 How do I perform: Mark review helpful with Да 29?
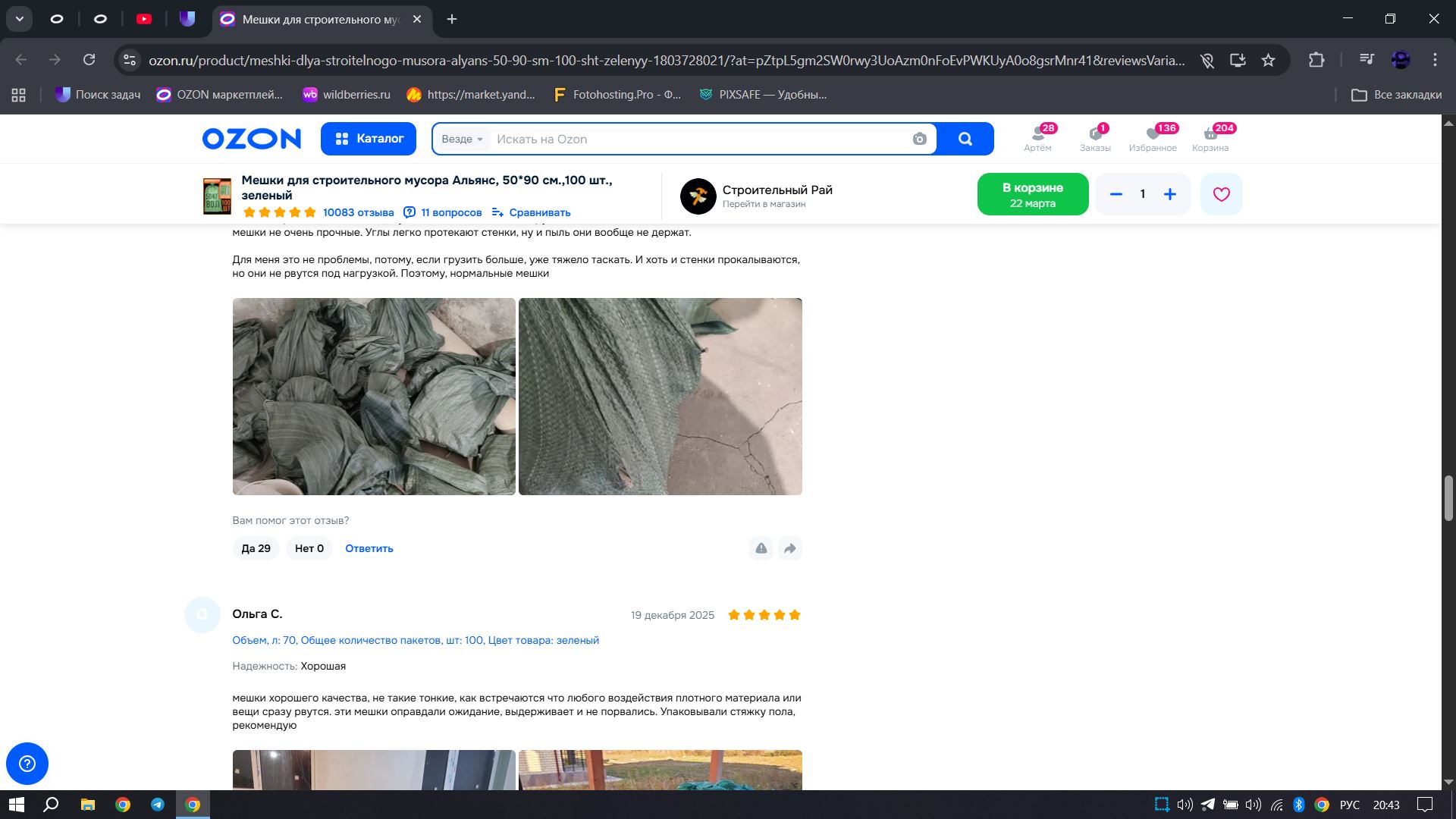pyautogui.click(x=256, y=548)
